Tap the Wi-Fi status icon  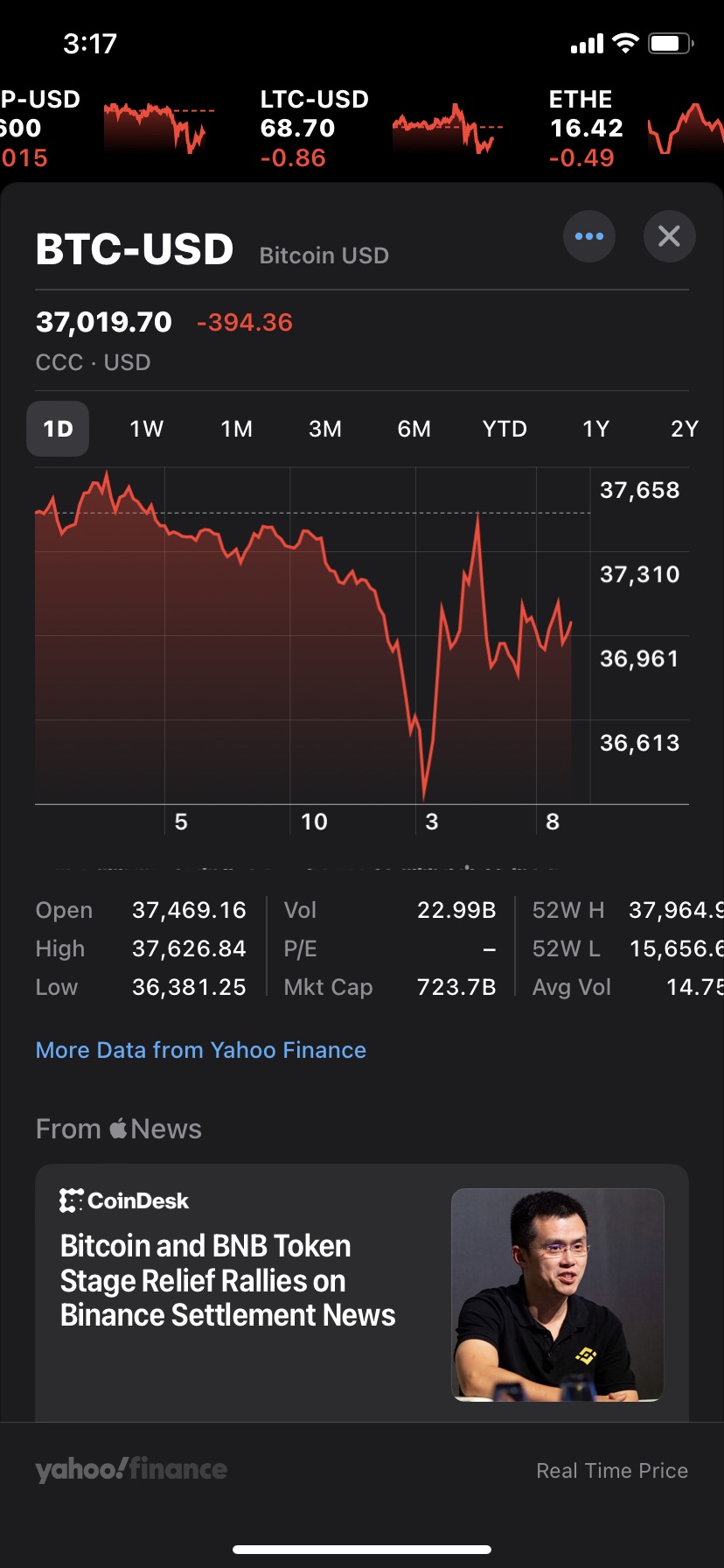625,44
